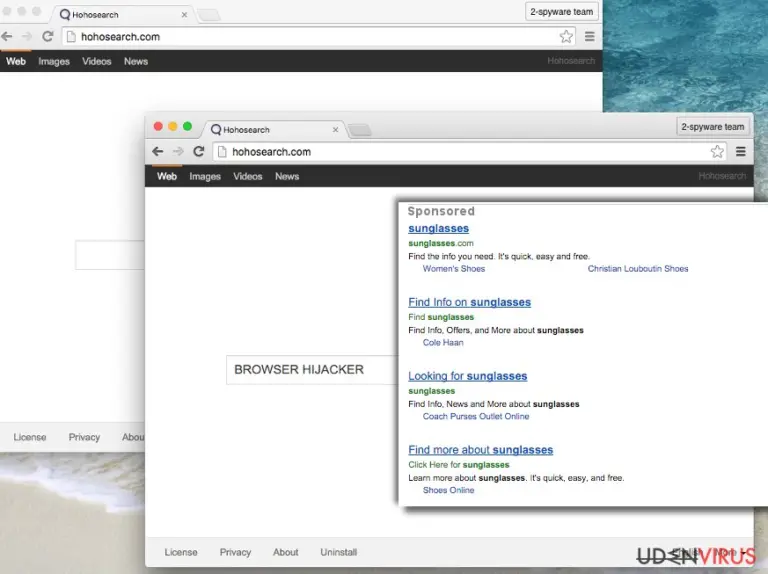Open the License link in the front window footer
768x574 pixels.
(x=181, y=552)
